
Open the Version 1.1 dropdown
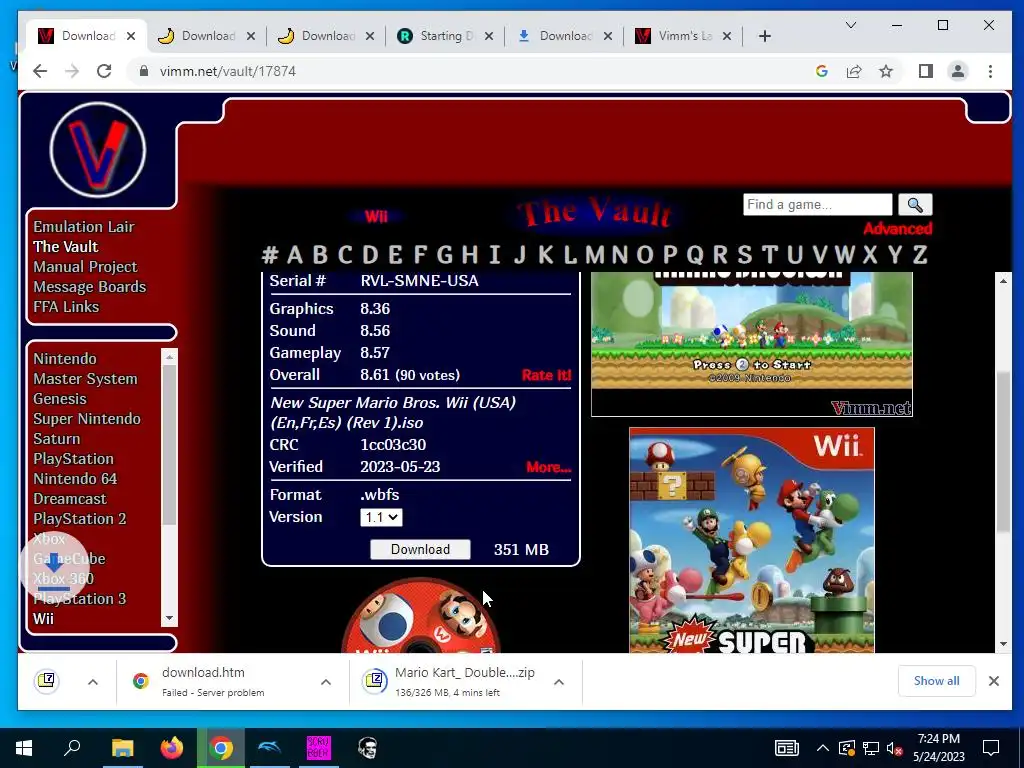tap(381, 517)
